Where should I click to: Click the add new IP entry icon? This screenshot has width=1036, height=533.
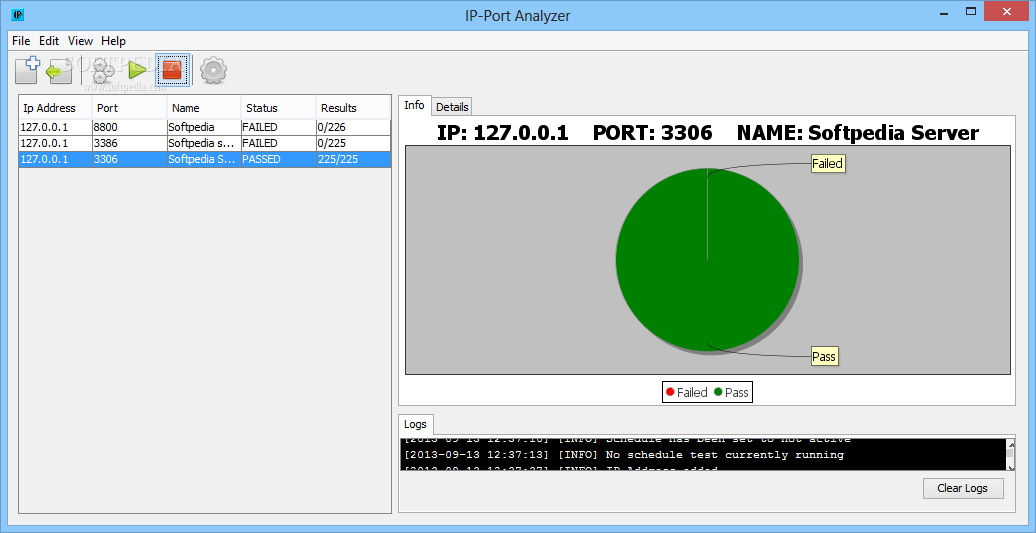click(x=28, y=70)
